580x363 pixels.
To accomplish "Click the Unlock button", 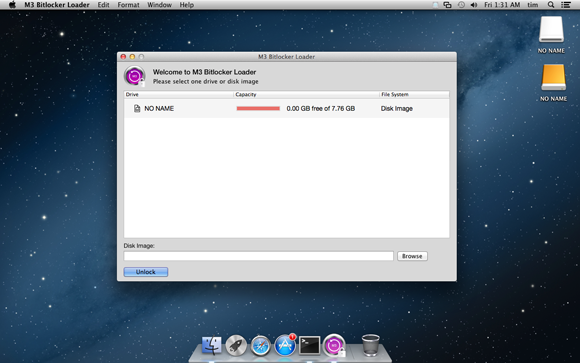I will point(146,272).
